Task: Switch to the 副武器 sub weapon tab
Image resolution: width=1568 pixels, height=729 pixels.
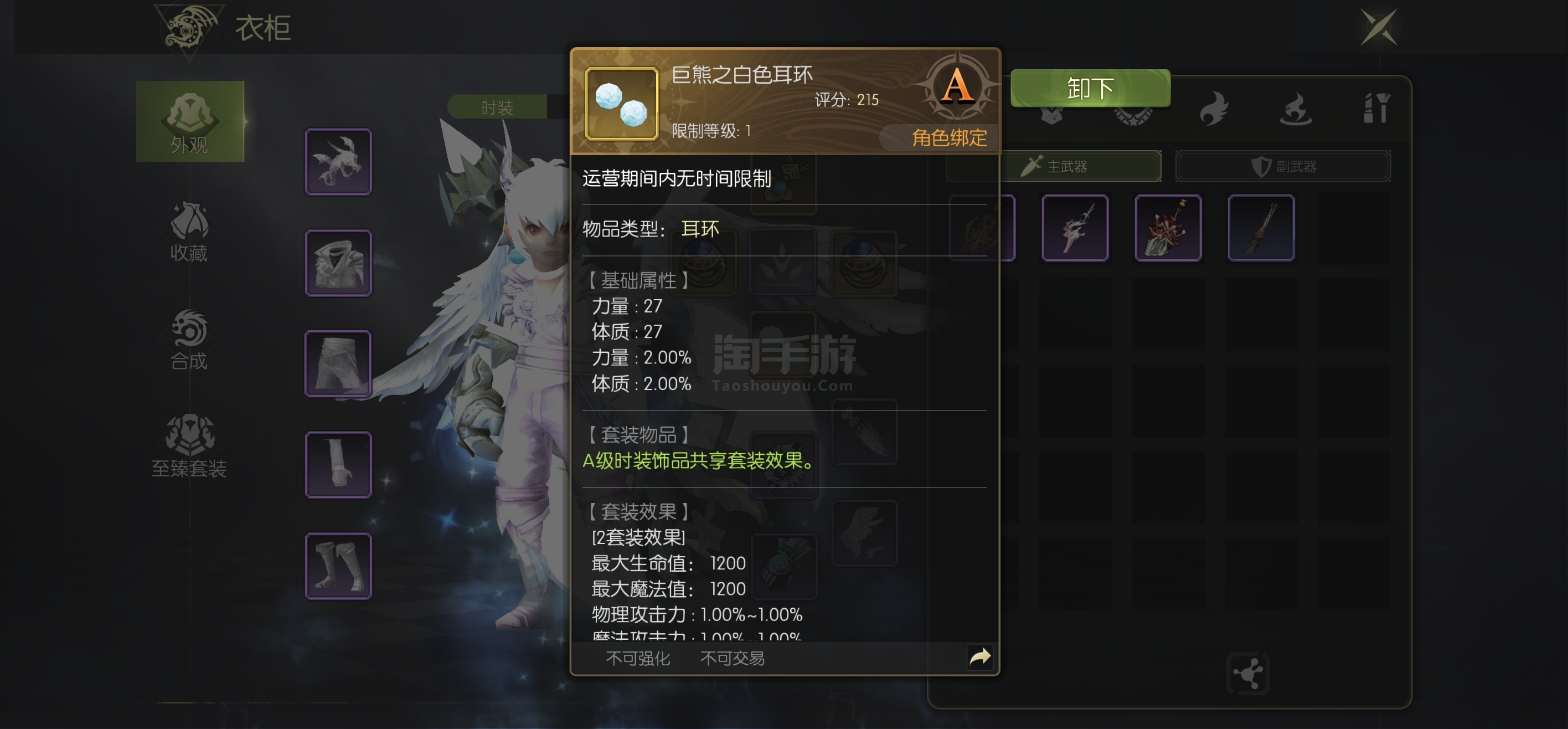Action: point(1283,166)
